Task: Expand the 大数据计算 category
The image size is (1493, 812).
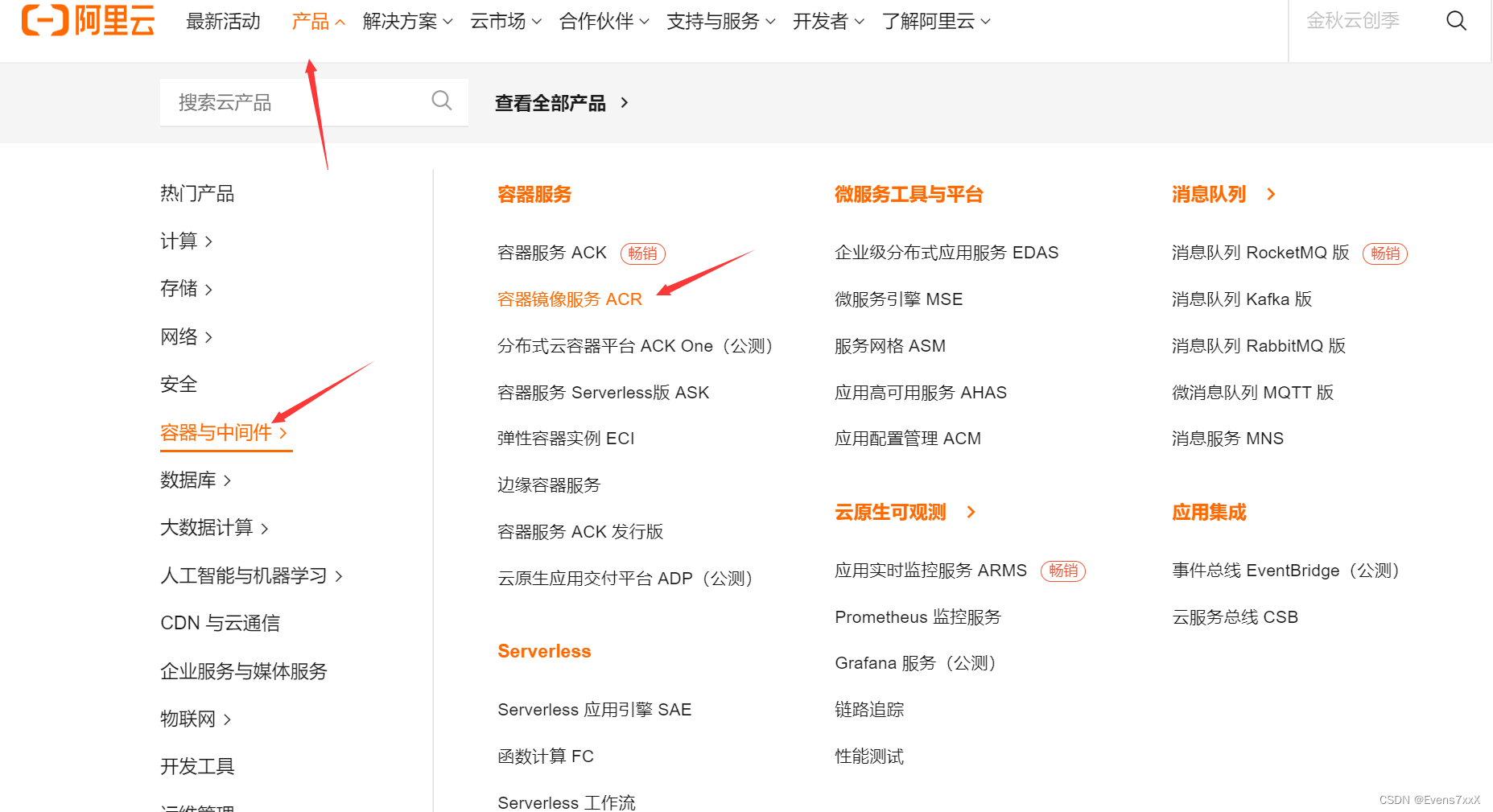Action: pyautogui.click(x=214, y=527)
